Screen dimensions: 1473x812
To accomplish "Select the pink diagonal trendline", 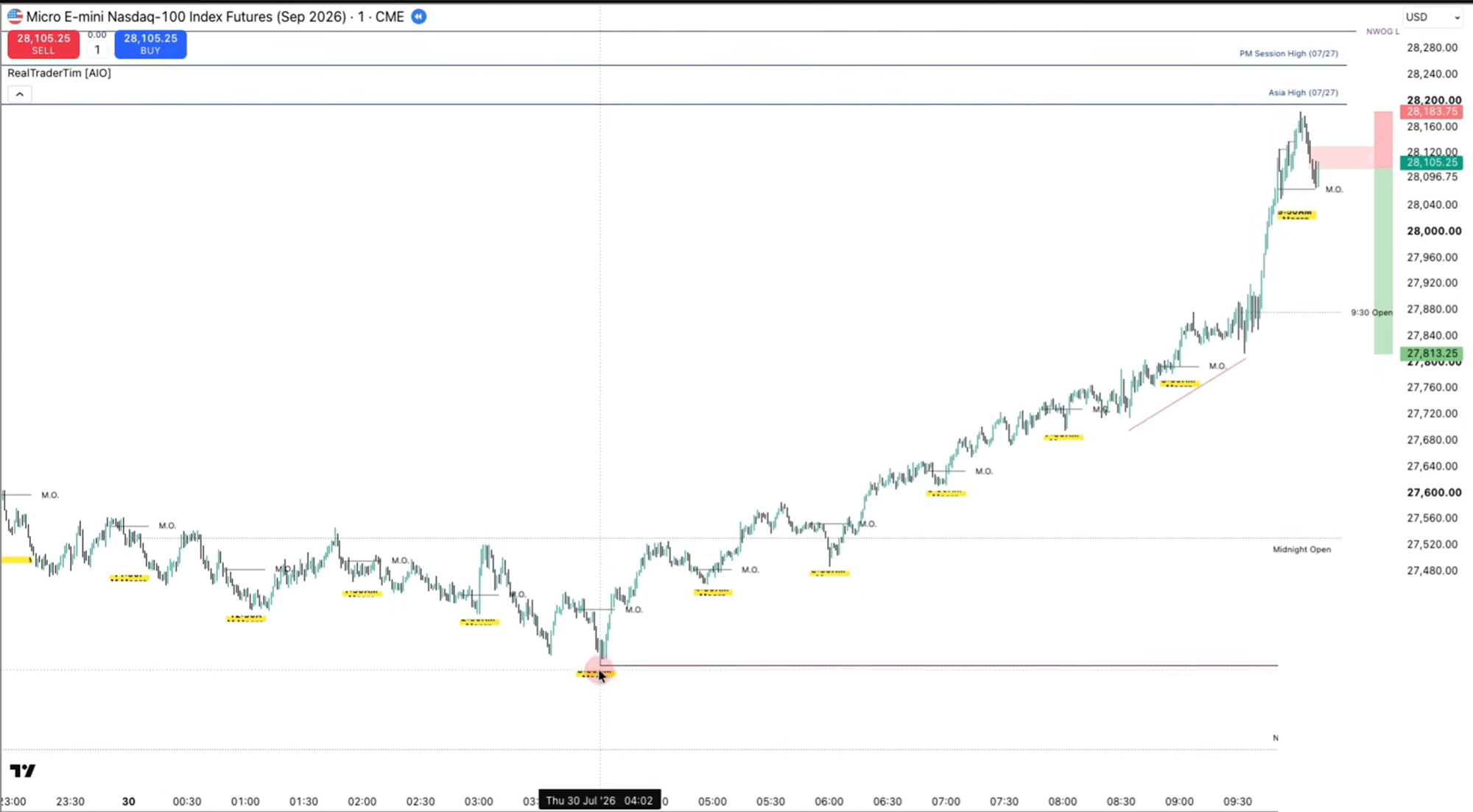I will [1187, 394].
